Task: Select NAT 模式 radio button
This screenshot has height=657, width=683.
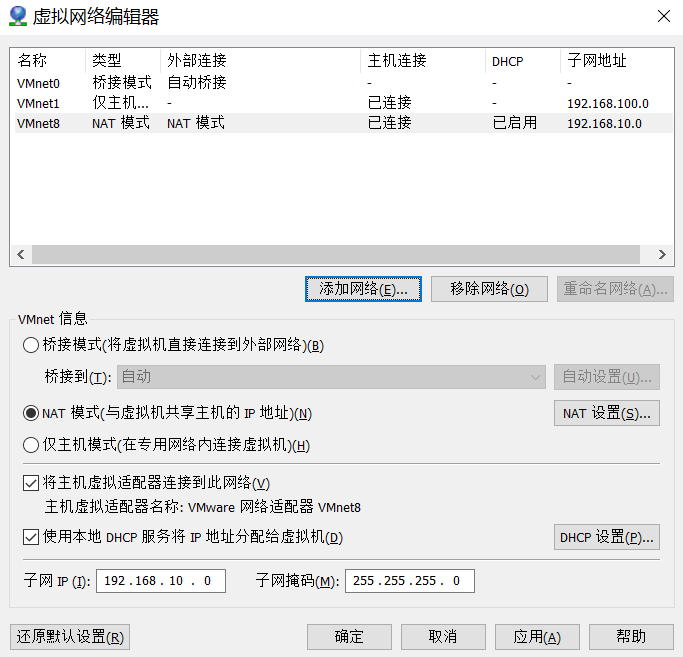Action: click(31, 413)
